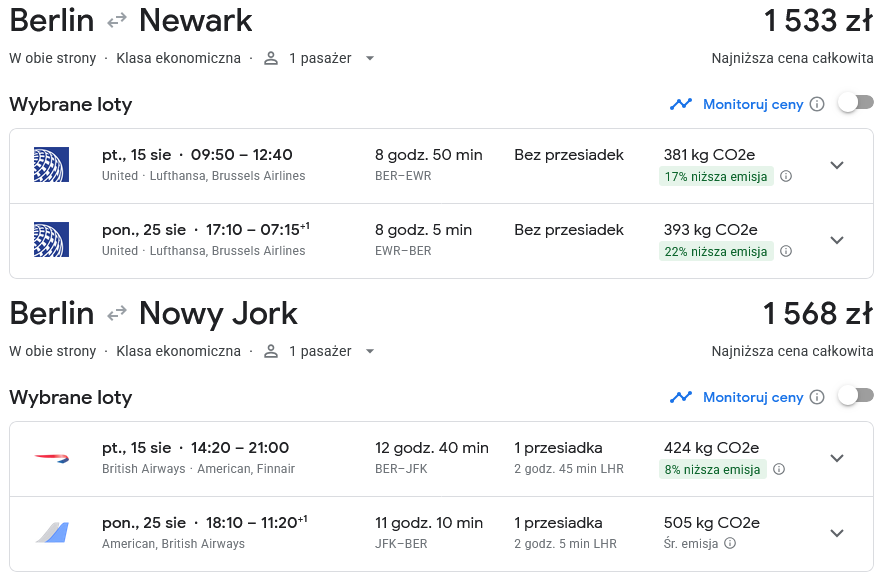
Task: Expand details of 09:50 – 12:40 flight
Action: pyautogui.click(x=837, y=165)
